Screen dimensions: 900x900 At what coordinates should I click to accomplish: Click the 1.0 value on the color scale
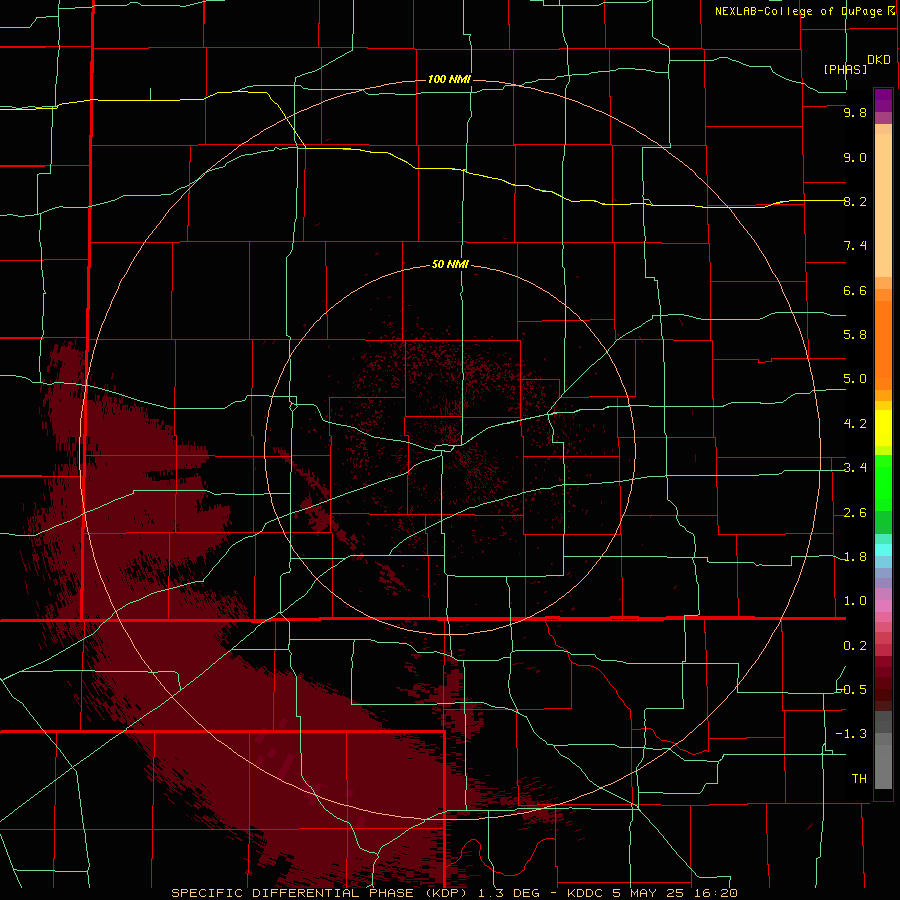855,601
